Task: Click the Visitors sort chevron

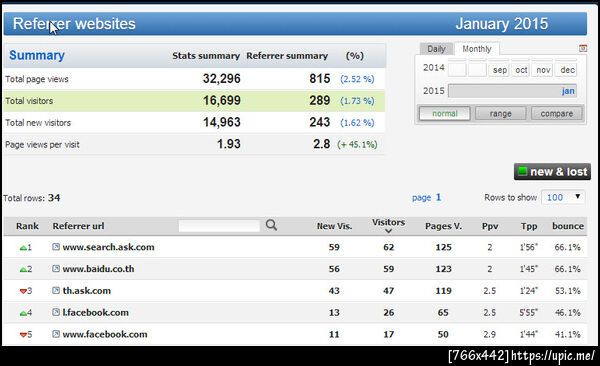Action: click(388, 231)
